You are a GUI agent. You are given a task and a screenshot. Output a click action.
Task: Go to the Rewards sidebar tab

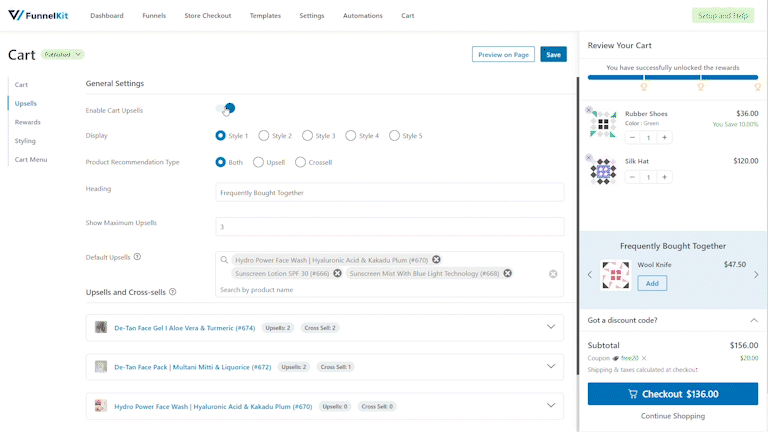27,122
